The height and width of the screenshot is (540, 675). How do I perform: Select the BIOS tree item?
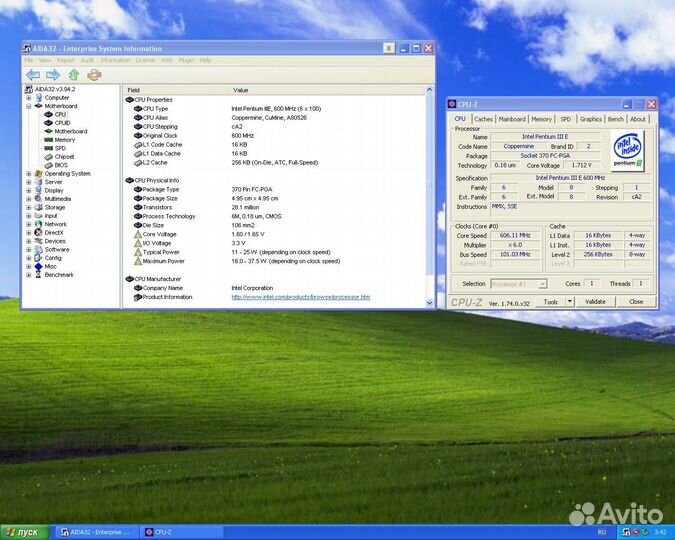pos(61,165)
